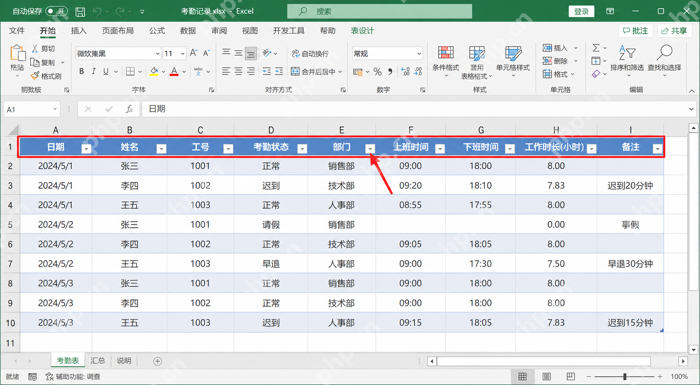The width and height of the screenshot is (700, 385).
Task: Switch to the 页面布局 ribbon tab
Action: (118, 31)
